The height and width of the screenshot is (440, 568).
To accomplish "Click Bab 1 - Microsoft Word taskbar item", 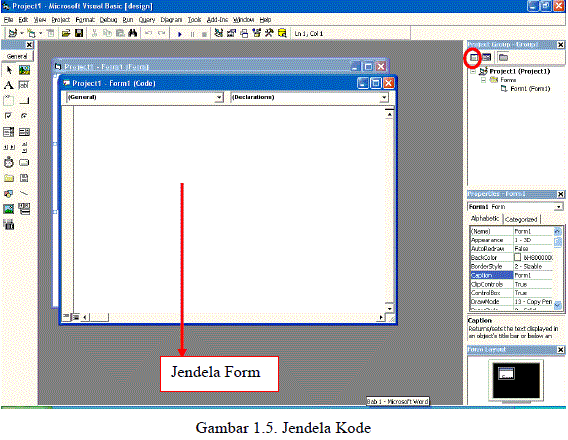I will (x=397, y=401).
